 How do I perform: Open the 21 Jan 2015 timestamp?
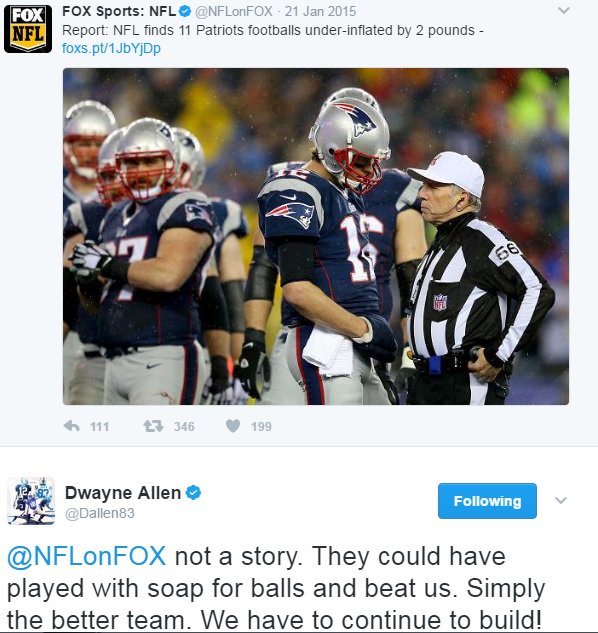[x=320, y=11]
